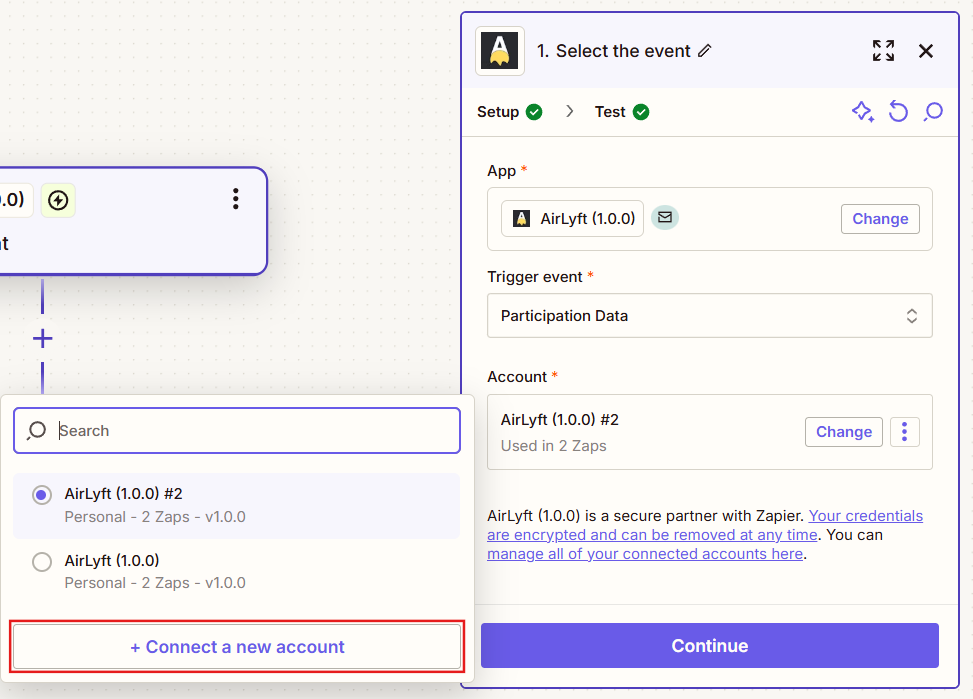The height and width of the screenshot is (699, 973).
Task: Select AirLyft (1.0.0) #2 radio button
Action: (42, 495)
